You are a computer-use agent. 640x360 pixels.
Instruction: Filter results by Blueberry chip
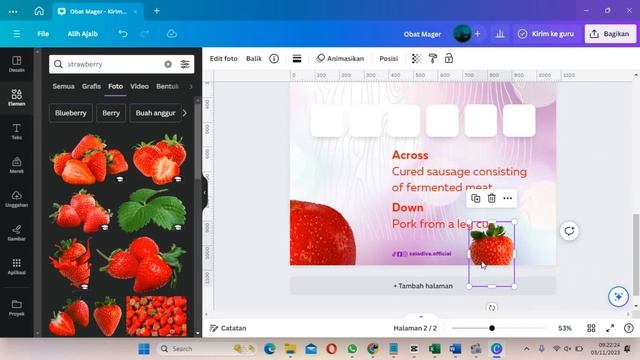tap(71, 113)
